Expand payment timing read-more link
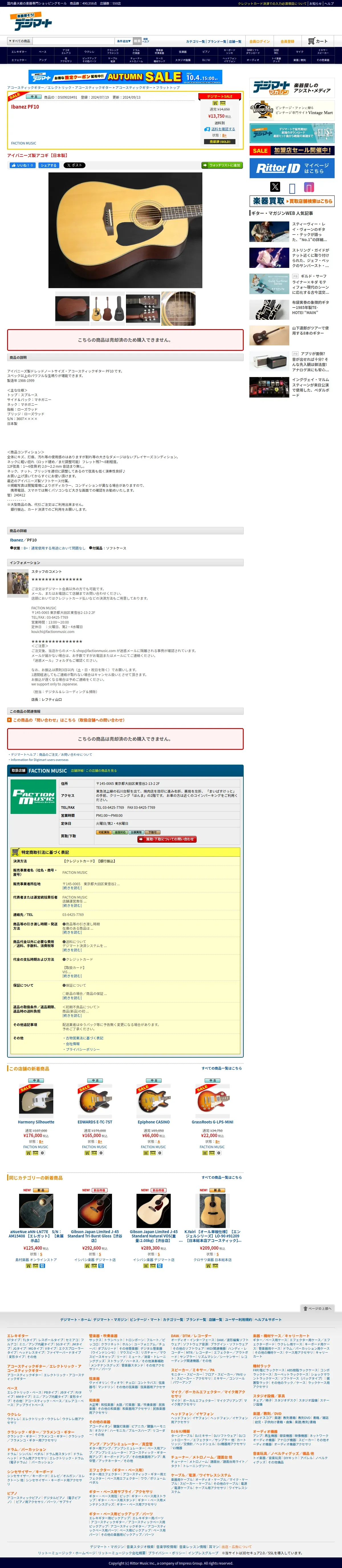This screenshot has height=1568, width=342. click(72, 976)
